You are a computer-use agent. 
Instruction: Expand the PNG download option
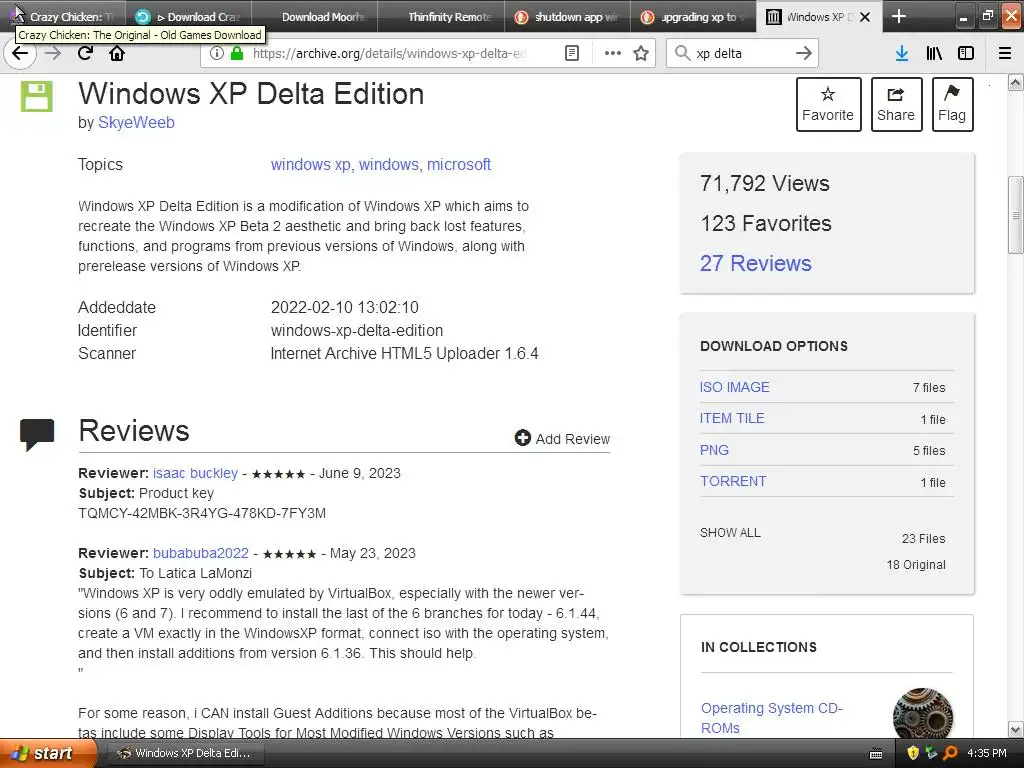click(x=714, y=450)
